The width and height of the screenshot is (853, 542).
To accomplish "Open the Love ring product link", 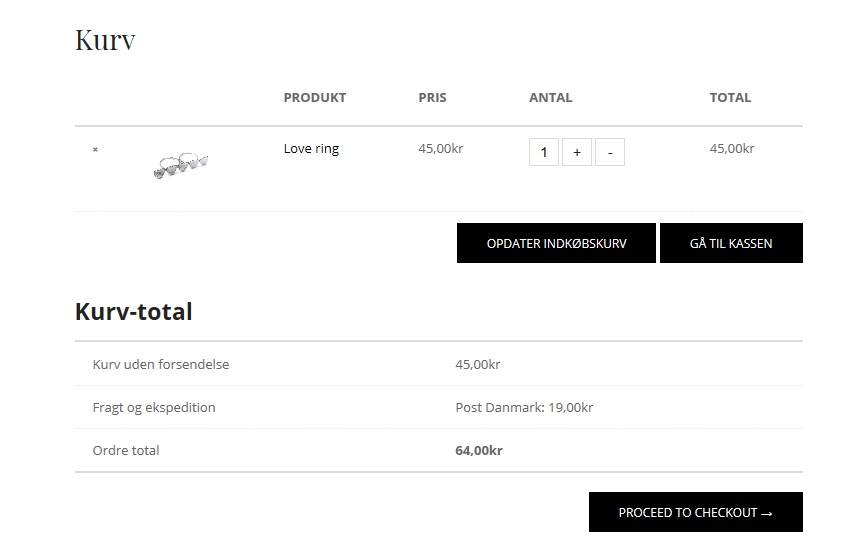I will tap(311, 149).
